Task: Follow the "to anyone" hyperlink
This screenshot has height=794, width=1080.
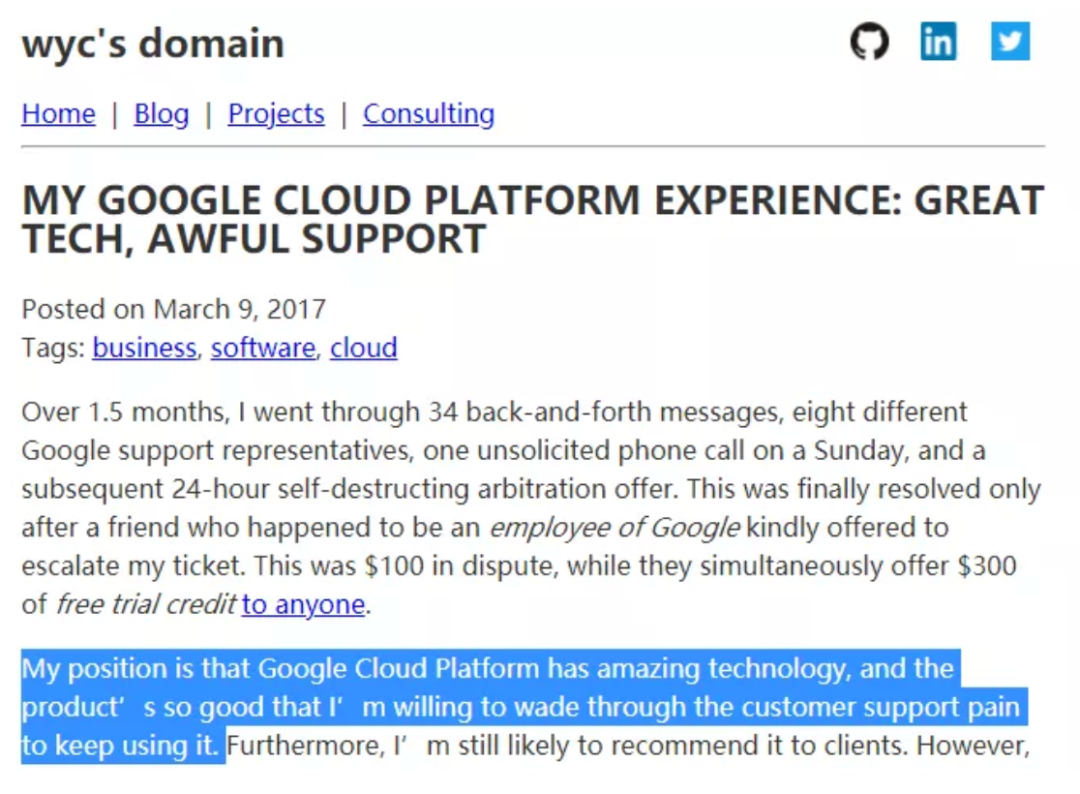Action: tap(303, 604)
